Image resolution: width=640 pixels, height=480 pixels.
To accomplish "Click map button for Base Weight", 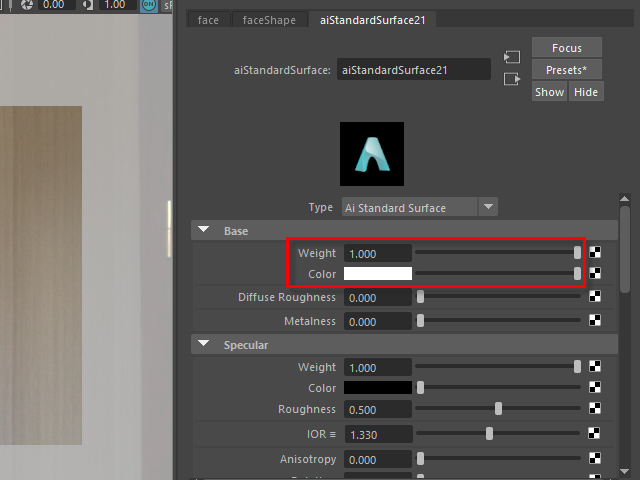I will (595, 254).
